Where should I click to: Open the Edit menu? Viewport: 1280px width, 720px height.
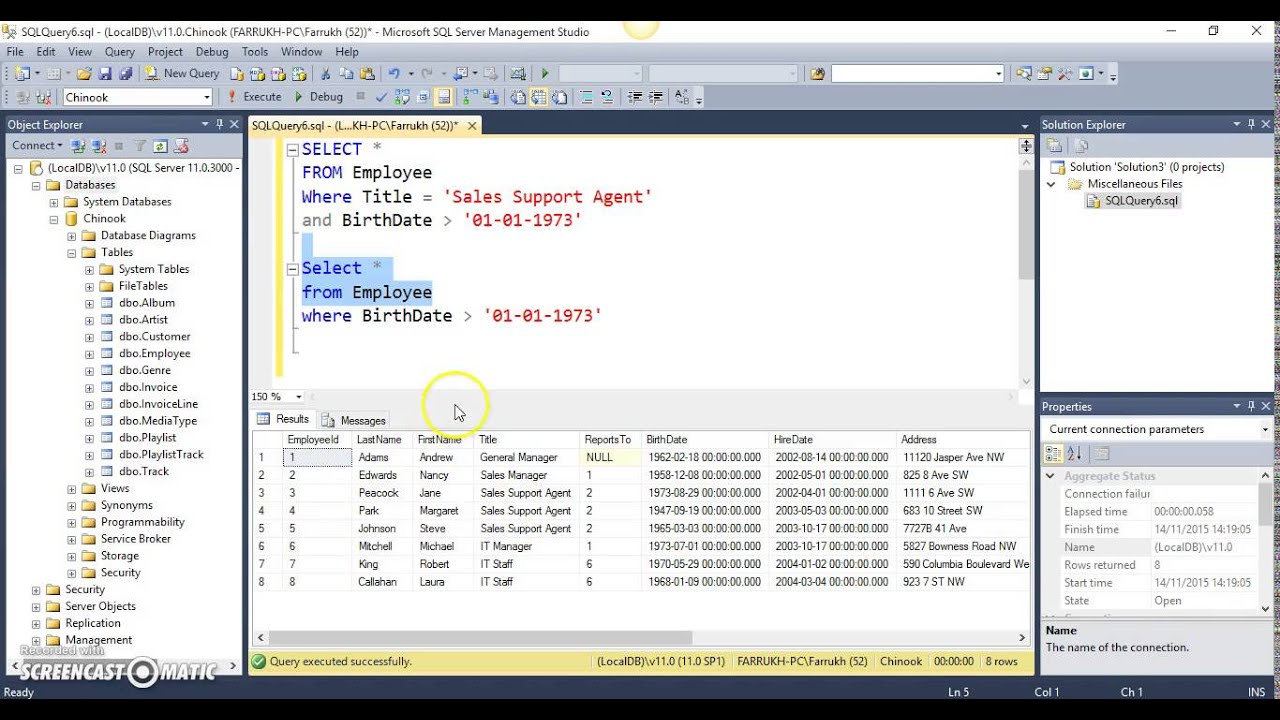pyautogui.click(x=46, y=52)
